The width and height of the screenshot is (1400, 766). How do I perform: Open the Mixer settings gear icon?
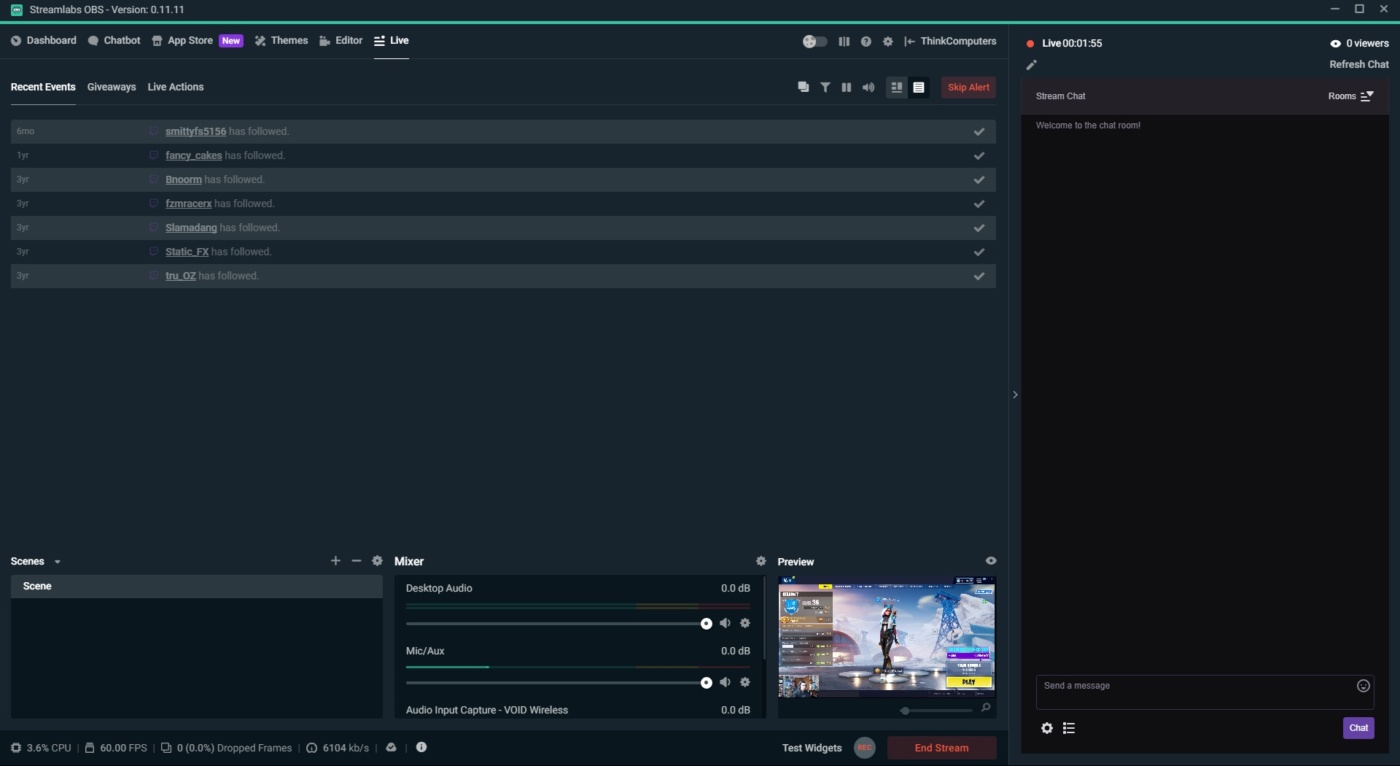[x=761, y=561]
